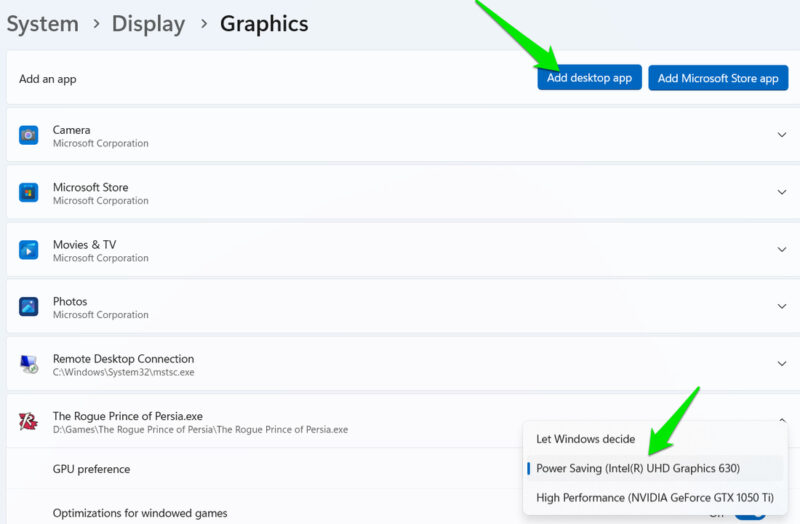Click the C:\Windows\System32\mstsc.exe path text

point(123,372)
